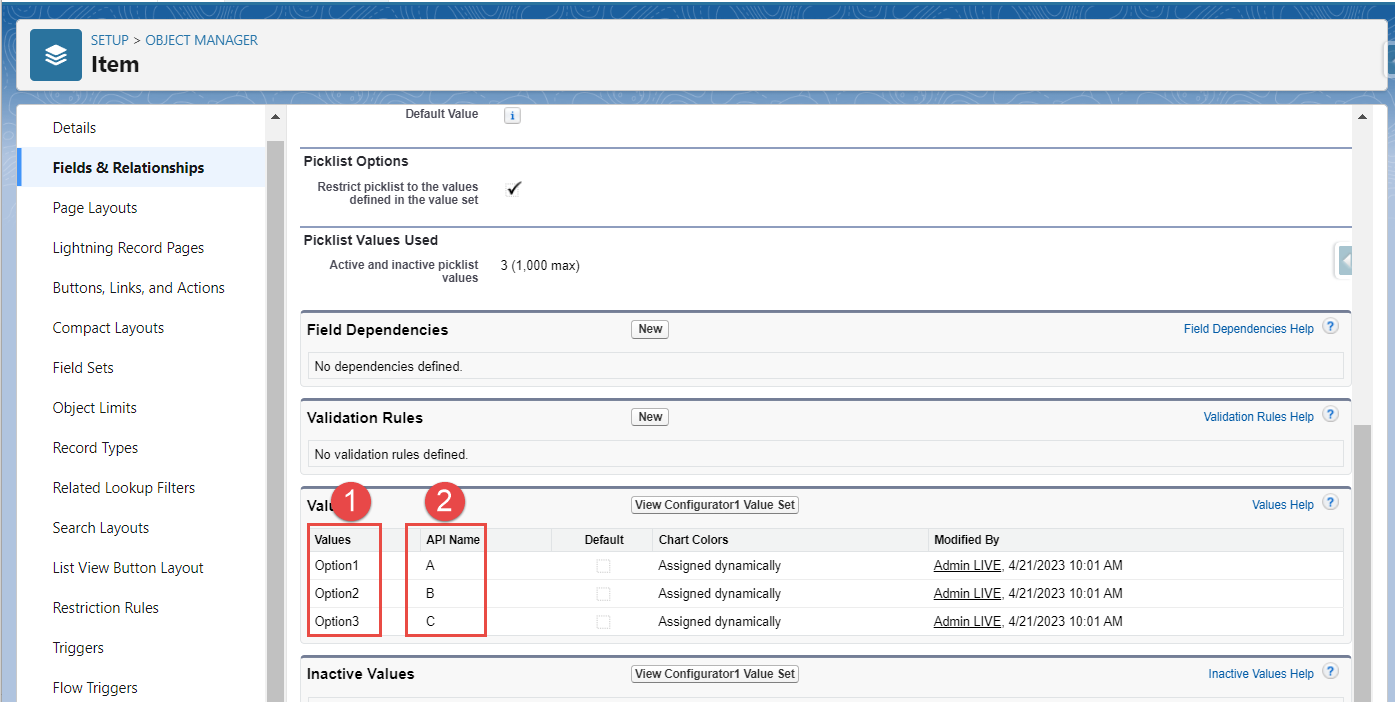Click New button for Validation Rules
This screenshot has height=702, width=1395.
(x=650, y=417)
